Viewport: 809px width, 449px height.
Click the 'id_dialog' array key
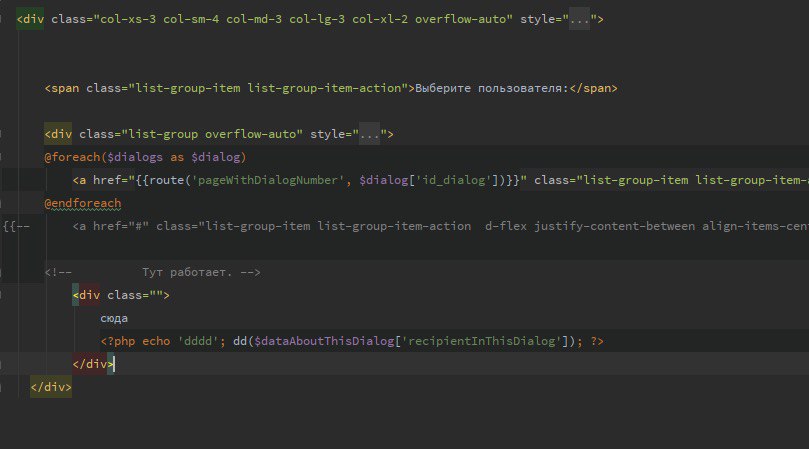[x=454, y=180]
